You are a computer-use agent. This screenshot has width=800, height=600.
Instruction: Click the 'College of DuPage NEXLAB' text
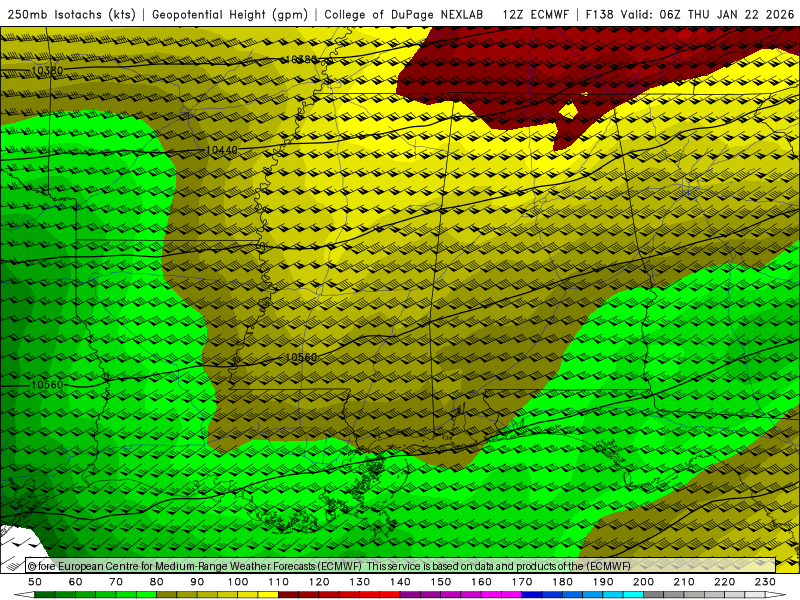404,15
